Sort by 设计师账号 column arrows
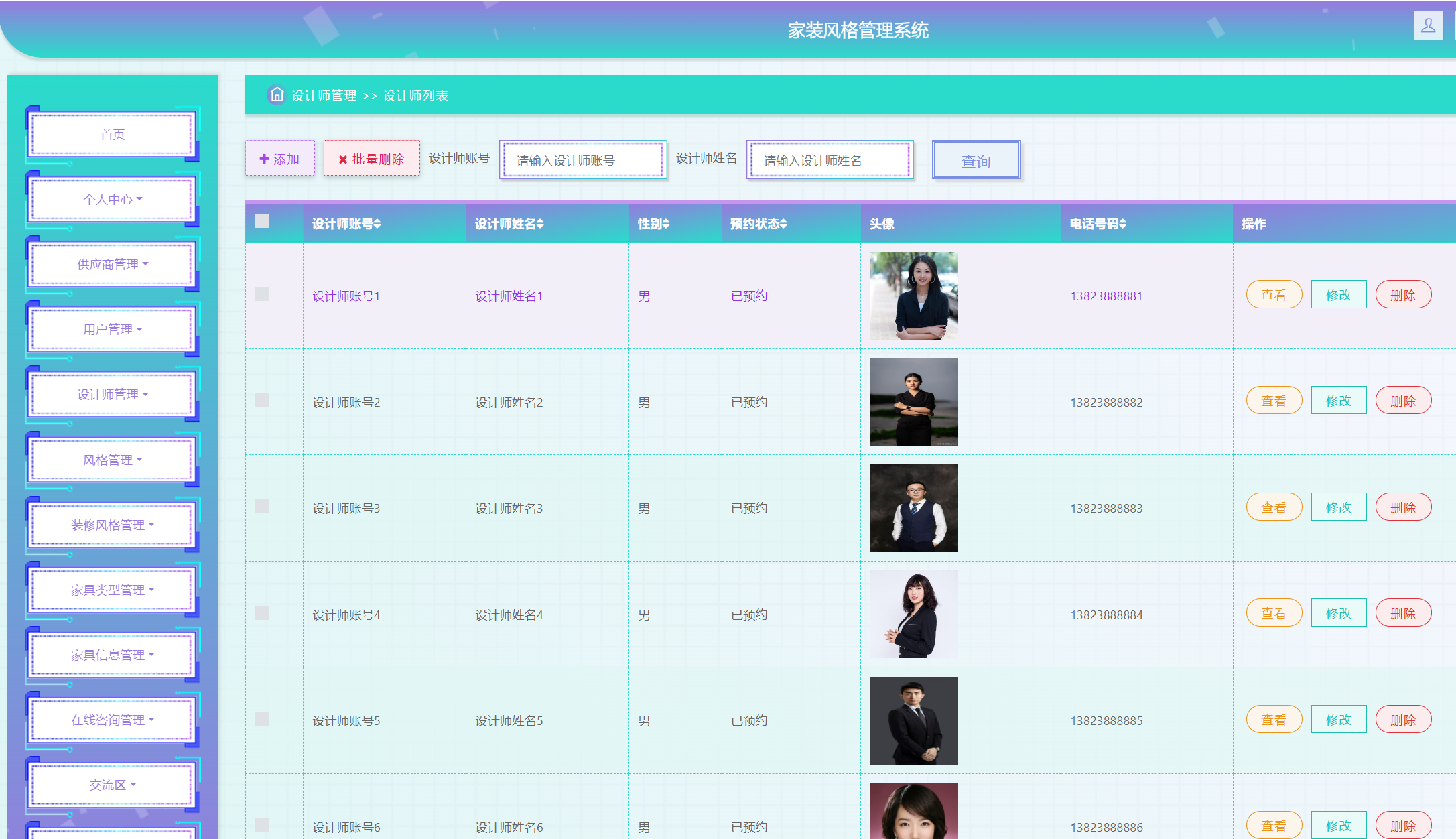The image size is (1456, 839). (x=377, y=224)
